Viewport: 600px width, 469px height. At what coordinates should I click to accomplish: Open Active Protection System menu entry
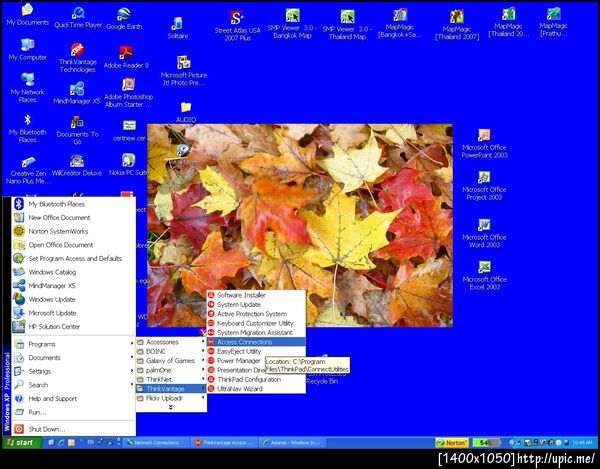pos(256,314)
